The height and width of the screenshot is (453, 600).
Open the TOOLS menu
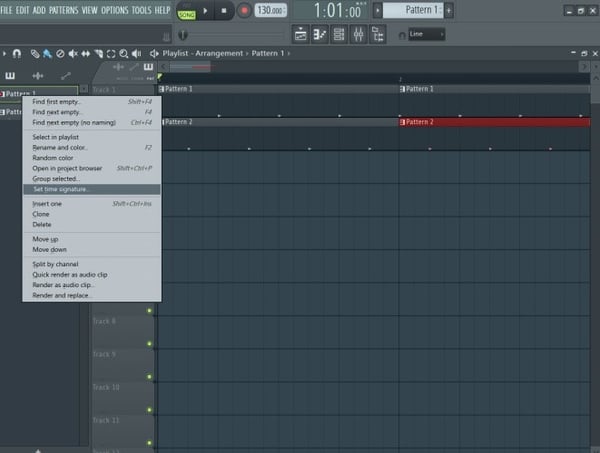142,10
